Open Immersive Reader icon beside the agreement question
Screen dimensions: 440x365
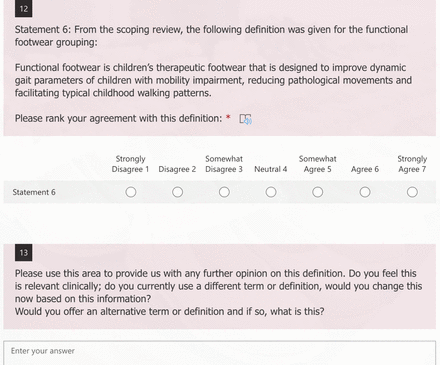[x=246, y=119]
